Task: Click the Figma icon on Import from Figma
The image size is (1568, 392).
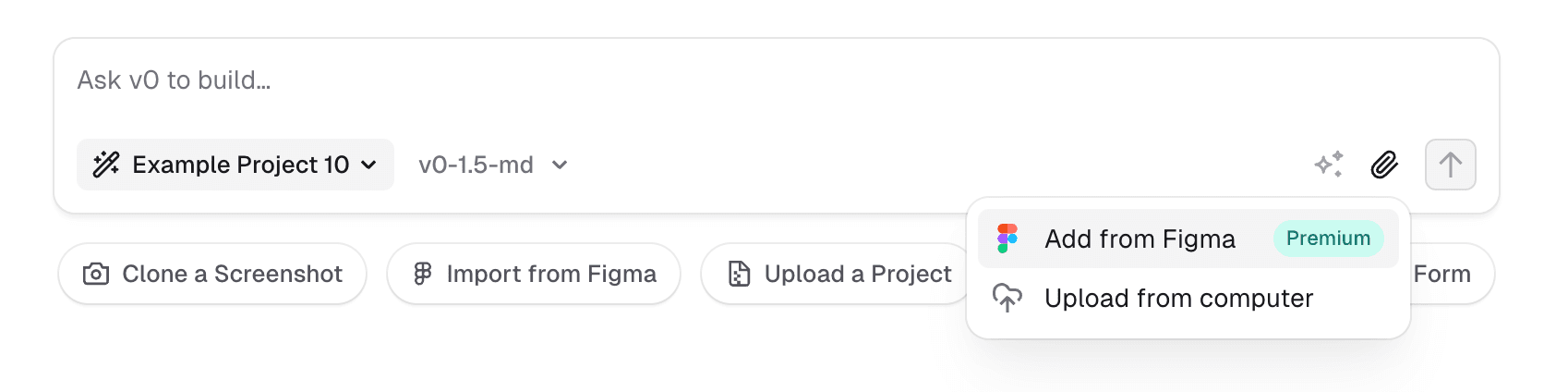Action: [x=423, y=274]
